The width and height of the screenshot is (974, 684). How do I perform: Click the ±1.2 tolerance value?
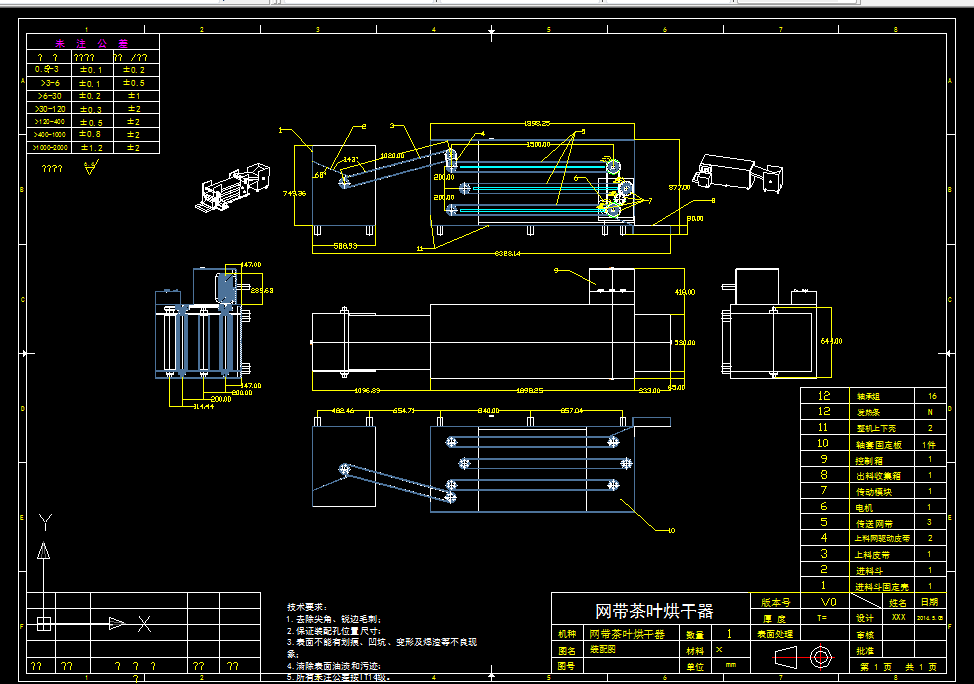tap(91, 148)
